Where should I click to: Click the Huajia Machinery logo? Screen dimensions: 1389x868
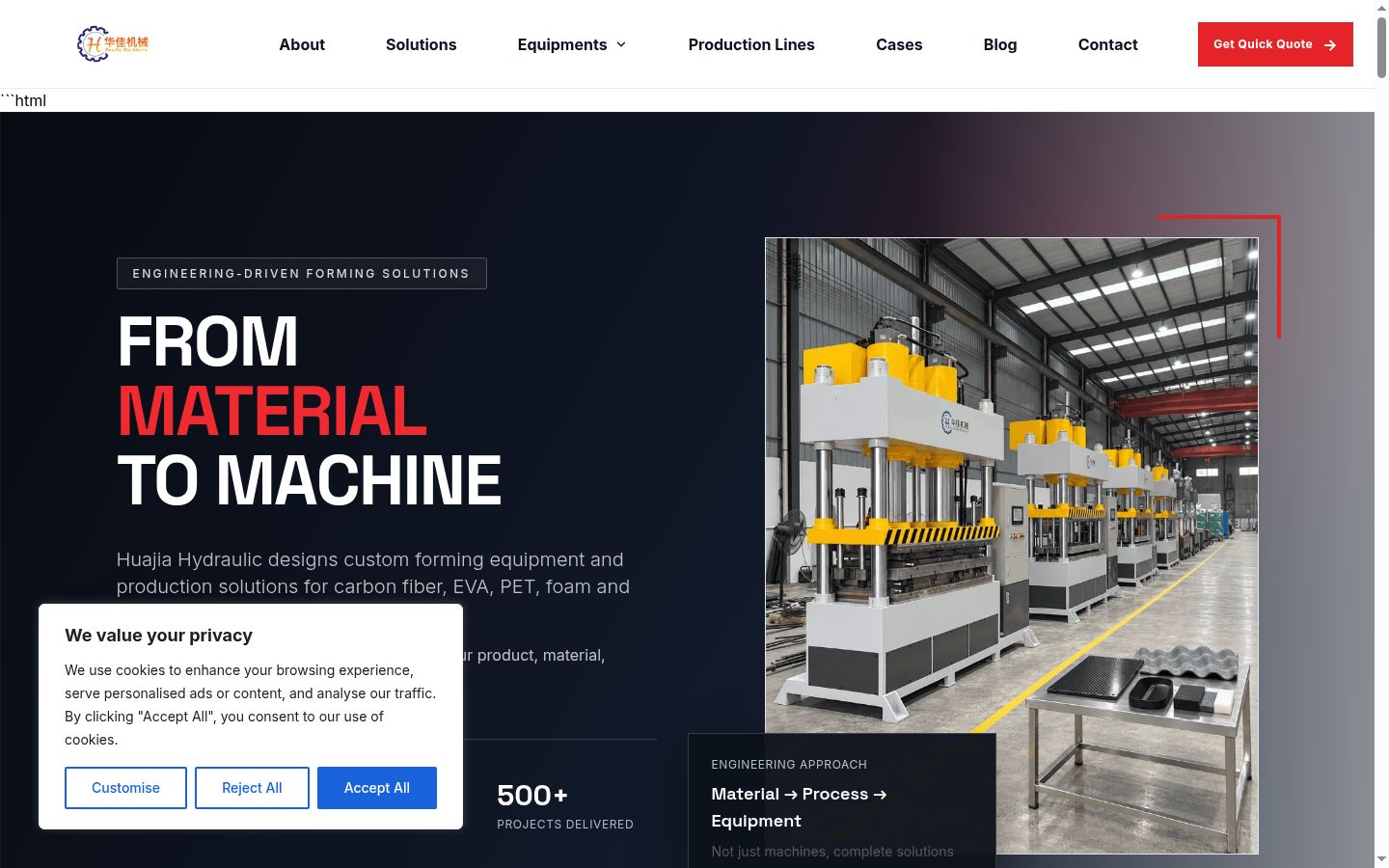(113, 44)
